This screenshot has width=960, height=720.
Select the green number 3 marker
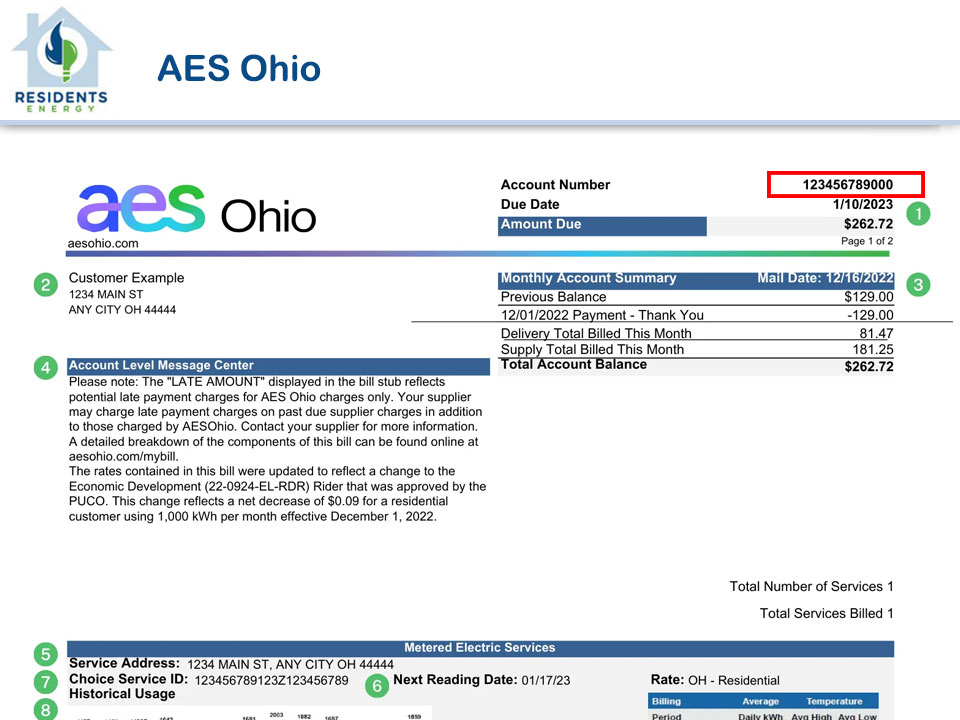(x=918, y=285)
